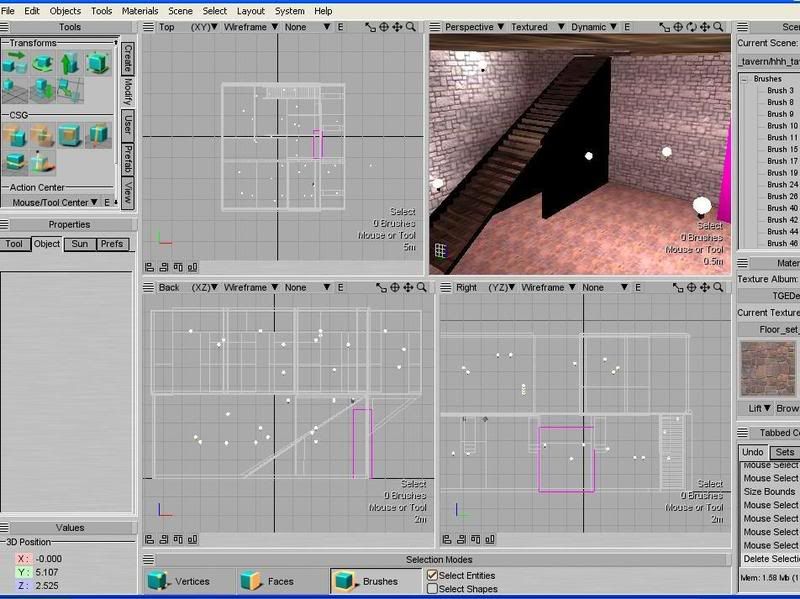Toggle the Select Entities checkbox
The height and width of the screenshot is (599, 800).
click(x=433, y=575)
